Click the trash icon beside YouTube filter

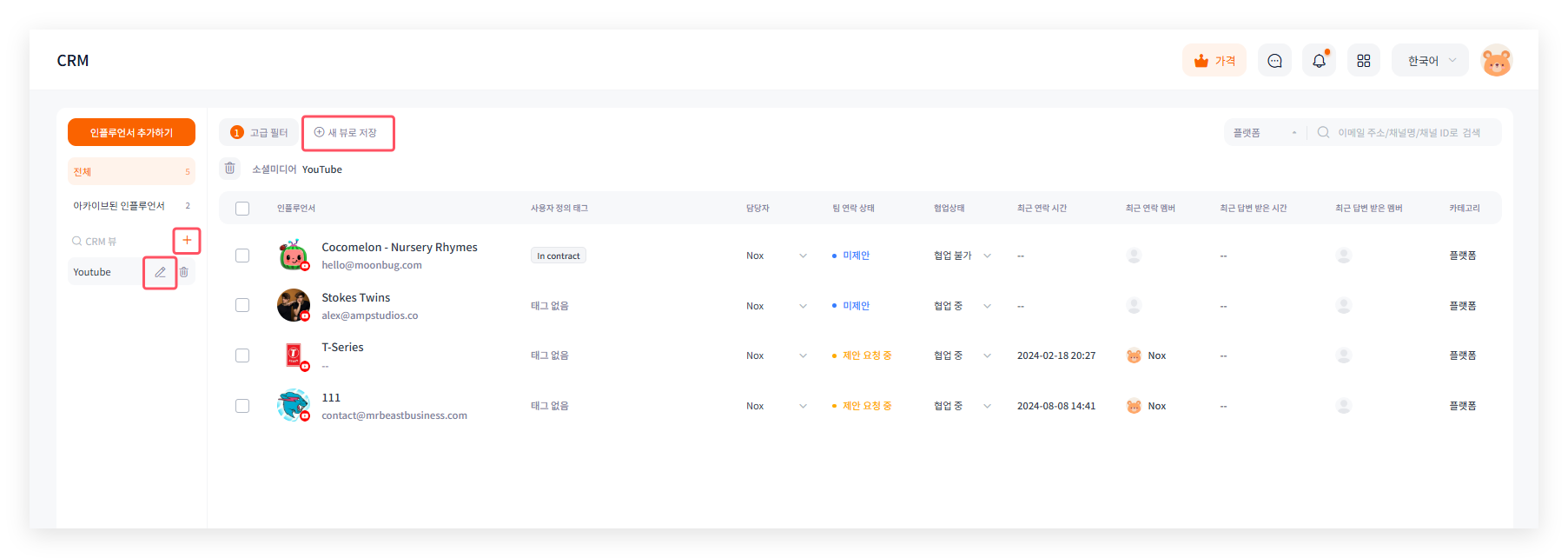point(230,169)
